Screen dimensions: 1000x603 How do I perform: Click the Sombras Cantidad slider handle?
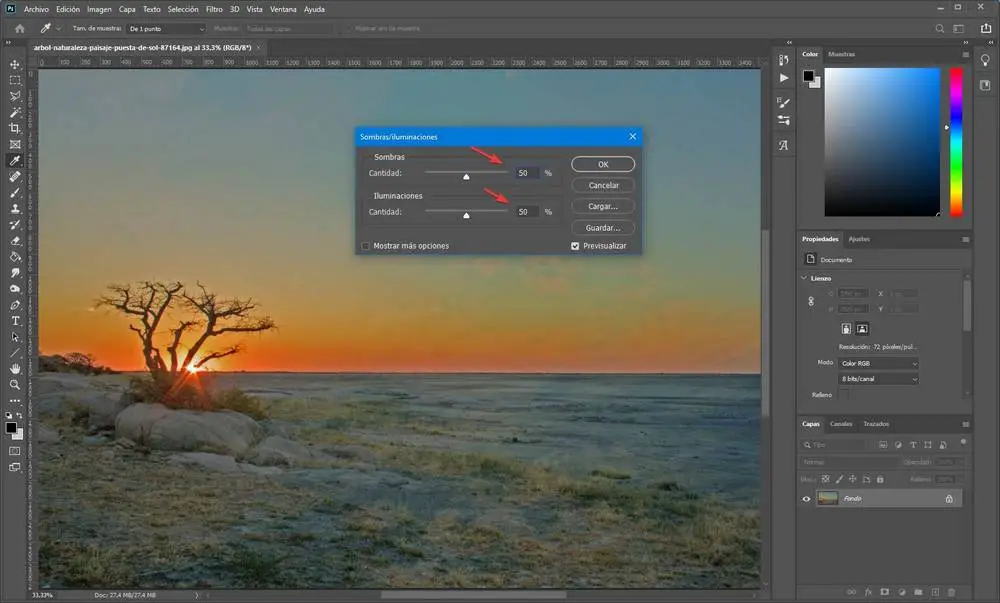466,176
